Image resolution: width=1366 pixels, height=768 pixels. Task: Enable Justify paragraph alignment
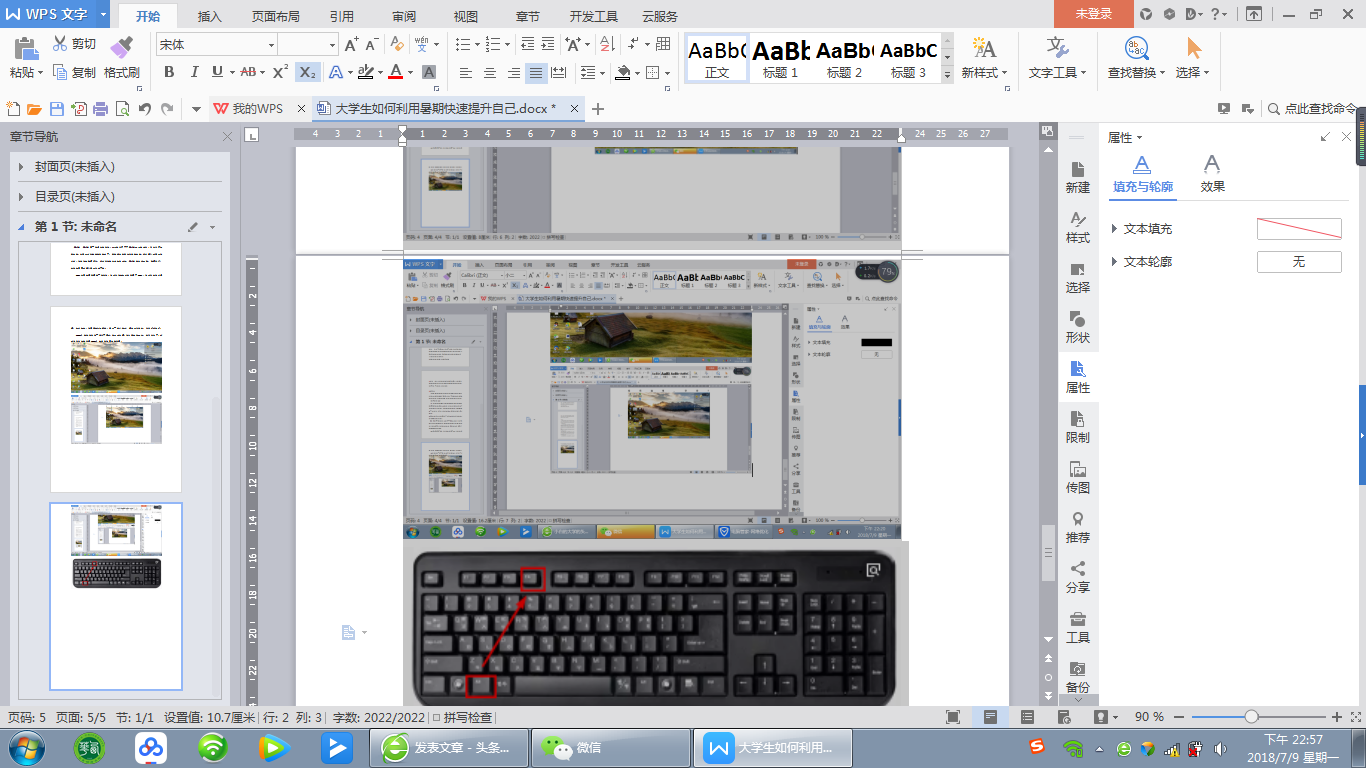pos(537,73)
